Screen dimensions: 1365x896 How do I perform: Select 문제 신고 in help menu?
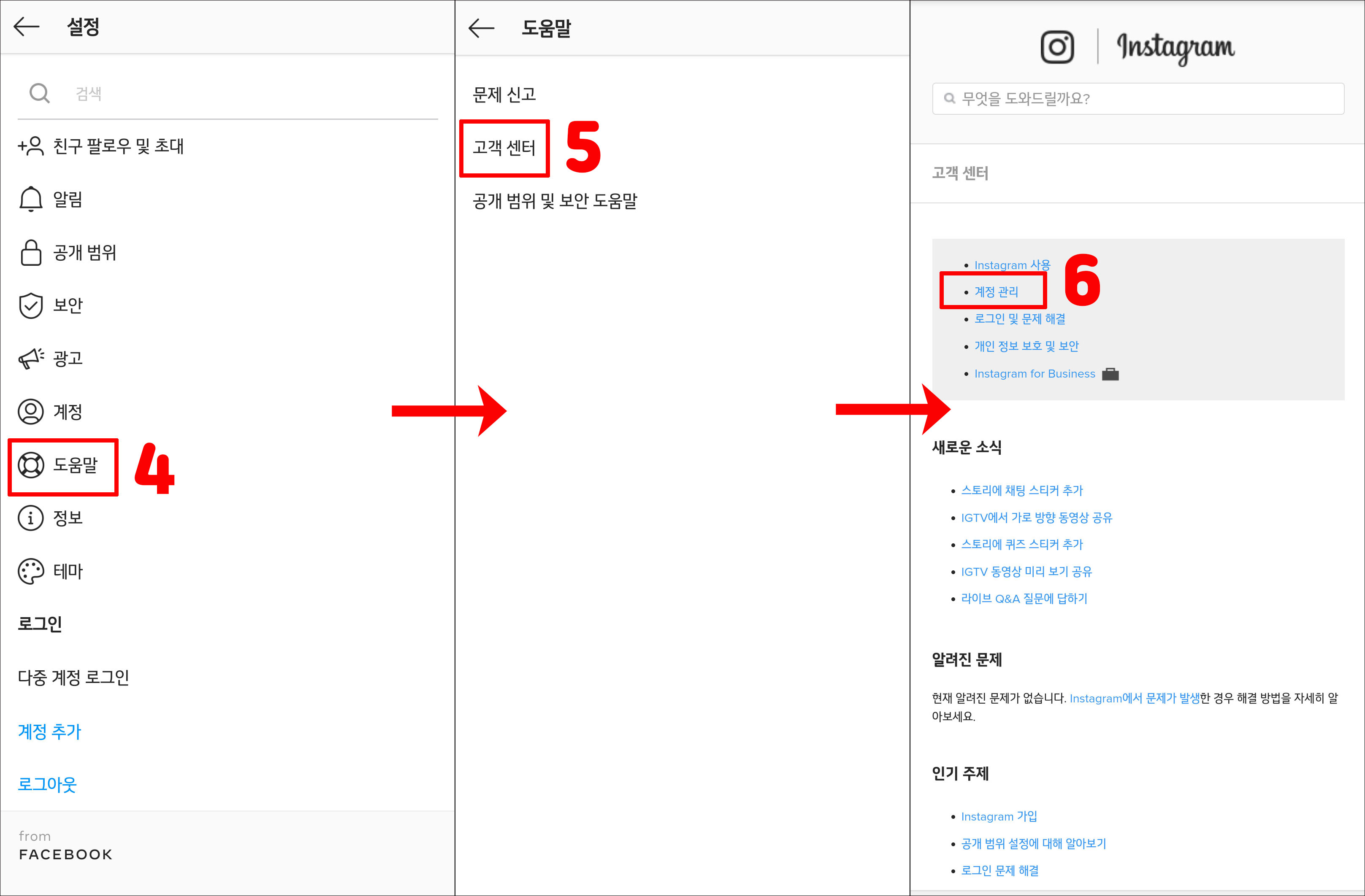coord(504,94)
